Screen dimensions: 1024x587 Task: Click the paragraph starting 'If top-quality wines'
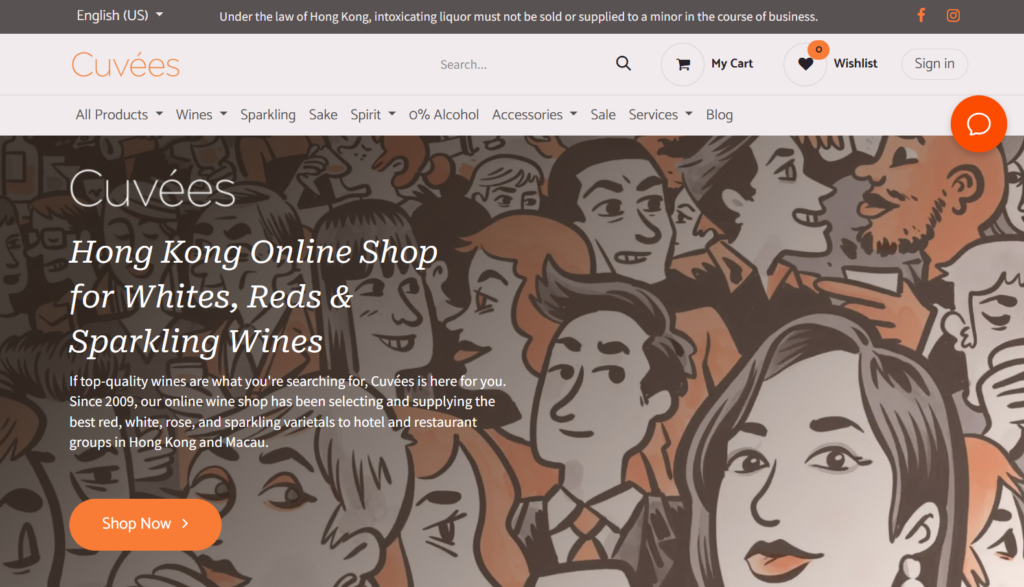coord(287,411)
